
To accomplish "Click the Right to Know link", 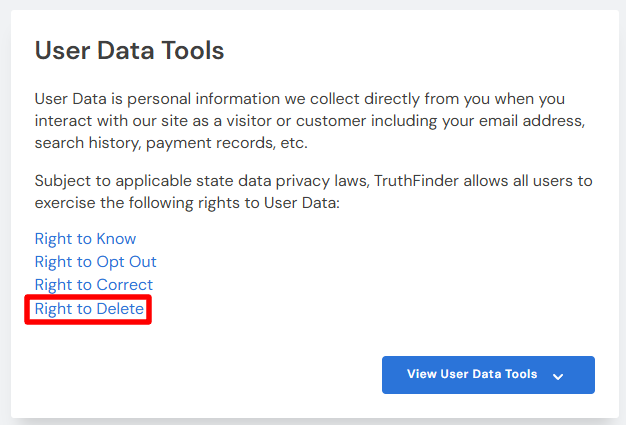I will pyautogui.click(x=85, y=239).
